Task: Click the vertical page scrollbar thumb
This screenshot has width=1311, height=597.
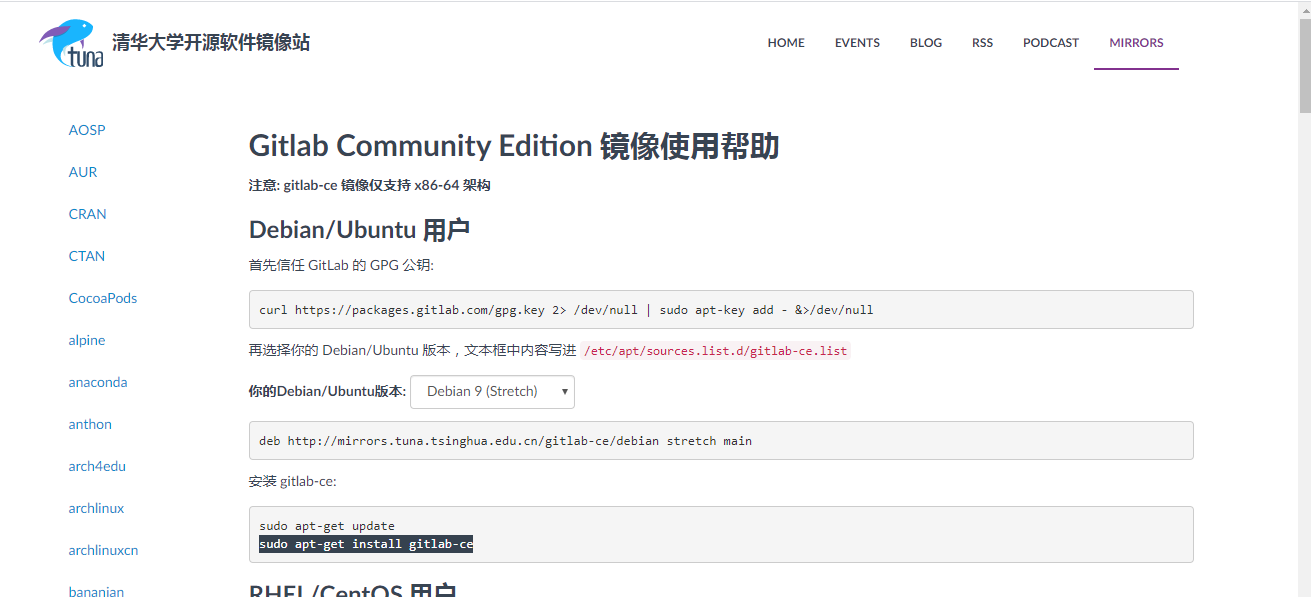Action: point(1304,67)
